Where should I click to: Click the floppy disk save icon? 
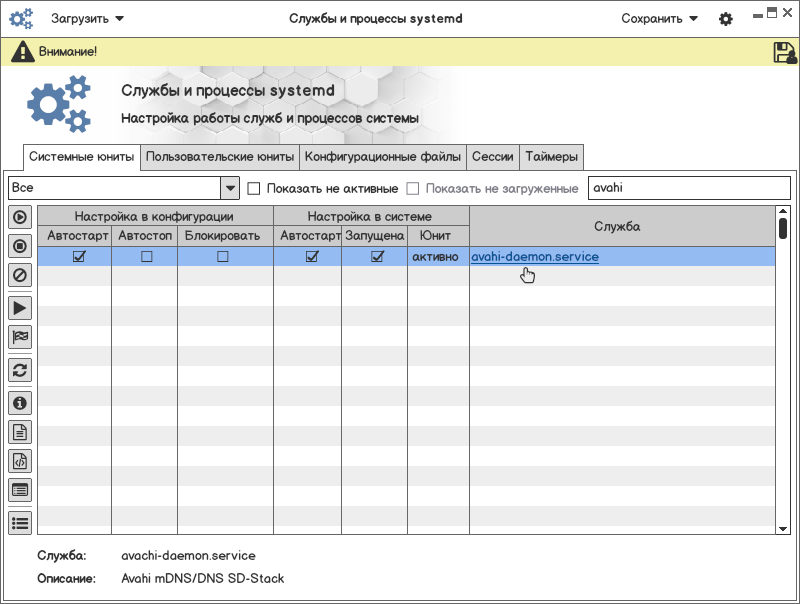point(784,52)
